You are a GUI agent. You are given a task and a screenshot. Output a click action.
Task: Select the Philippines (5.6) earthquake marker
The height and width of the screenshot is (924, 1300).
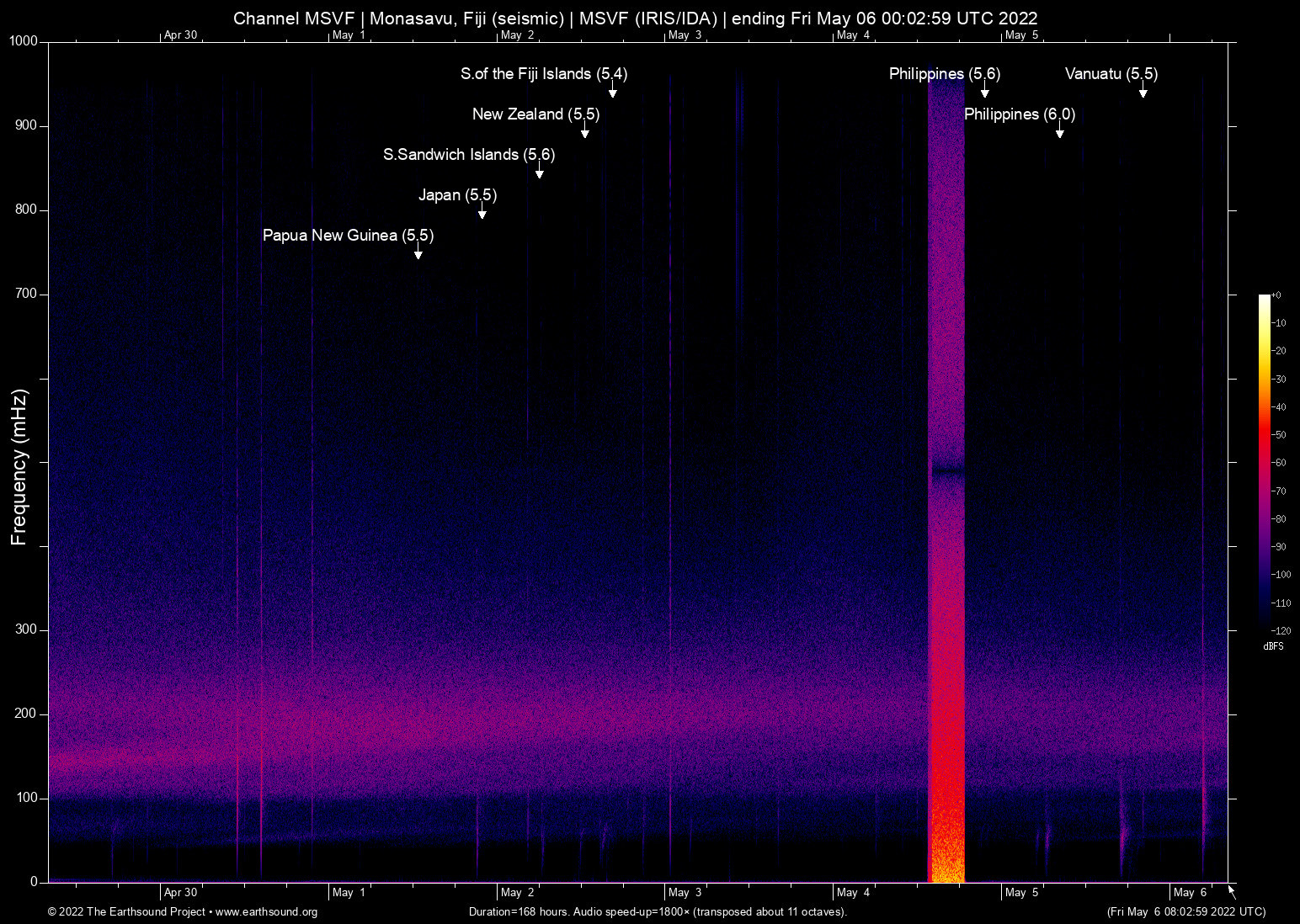click(945, 74)
